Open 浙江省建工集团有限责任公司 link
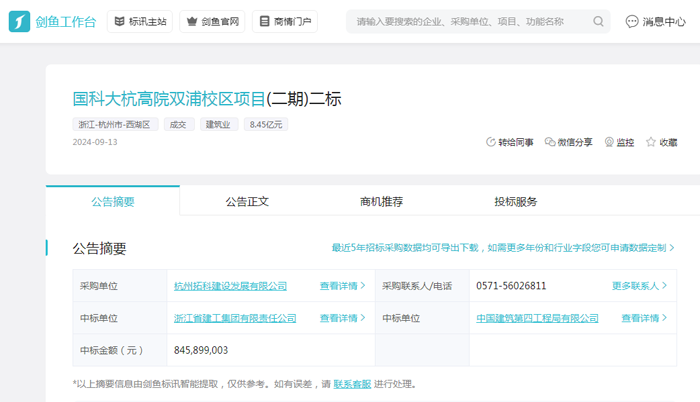The width and height of the screenshot is (700, 402). (235, 318)
